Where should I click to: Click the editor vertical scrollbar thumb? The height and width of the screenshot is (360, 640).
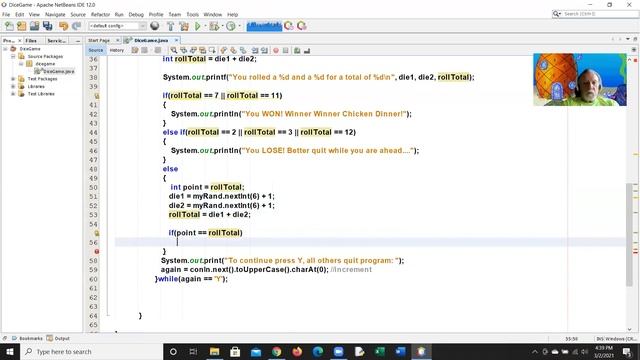(629, 235)
